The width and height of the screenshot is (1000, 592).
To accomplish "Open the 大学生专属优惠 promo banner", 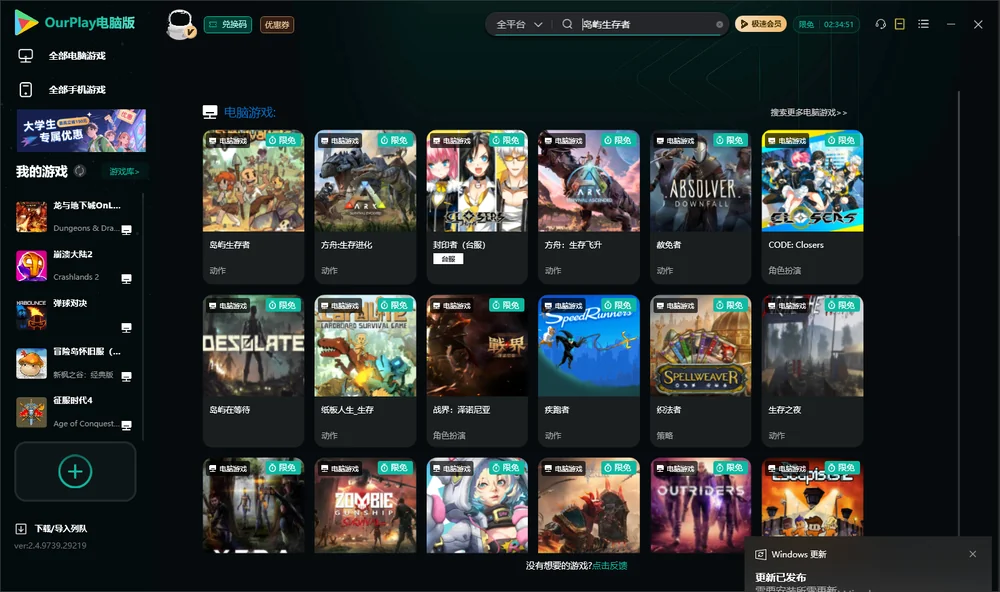I will (x=82, y=131).
